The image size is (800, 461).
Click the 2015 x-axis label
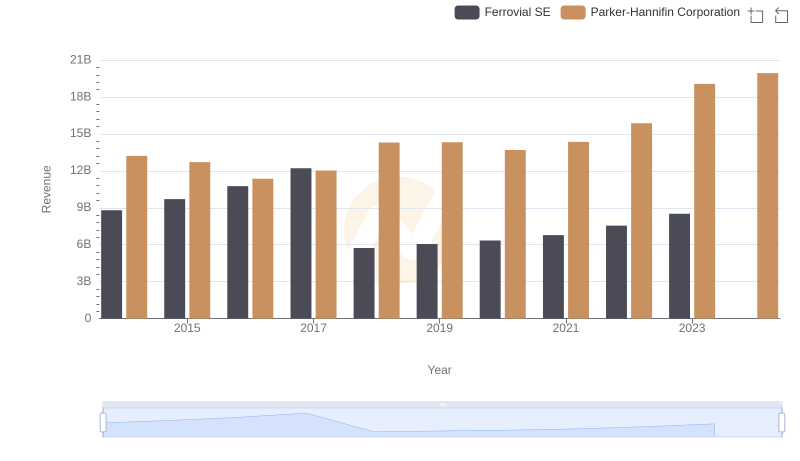tap(187, 328)
